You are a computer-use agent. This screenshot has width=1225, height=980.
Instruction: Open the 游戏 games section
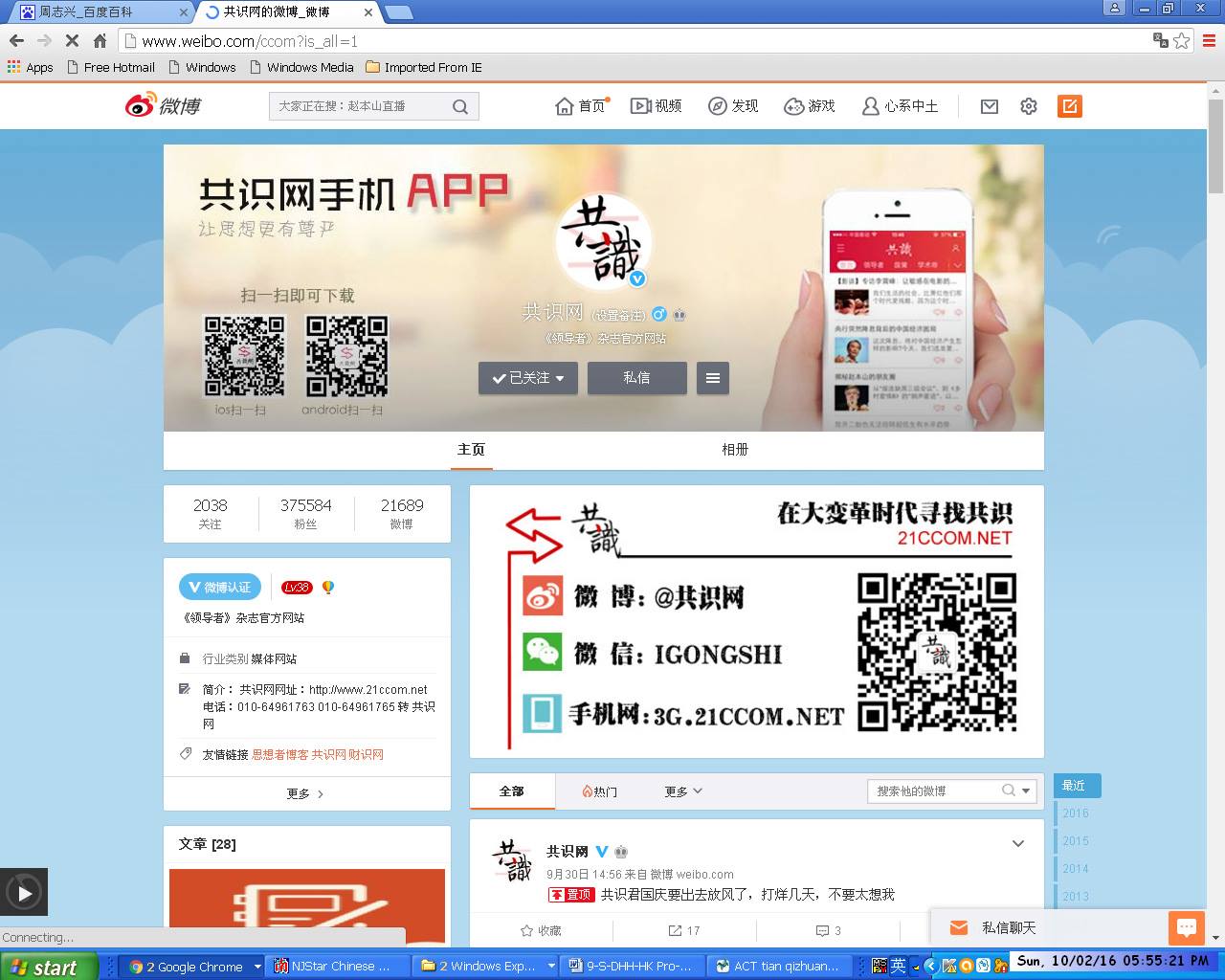810,106
